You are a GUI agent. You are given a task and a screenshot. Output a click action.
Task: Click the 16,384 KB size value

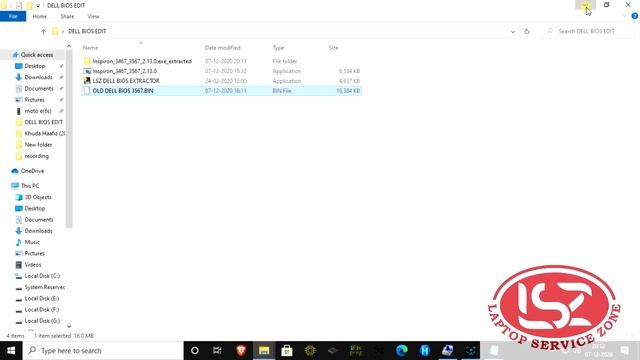[x=348, y=91]
